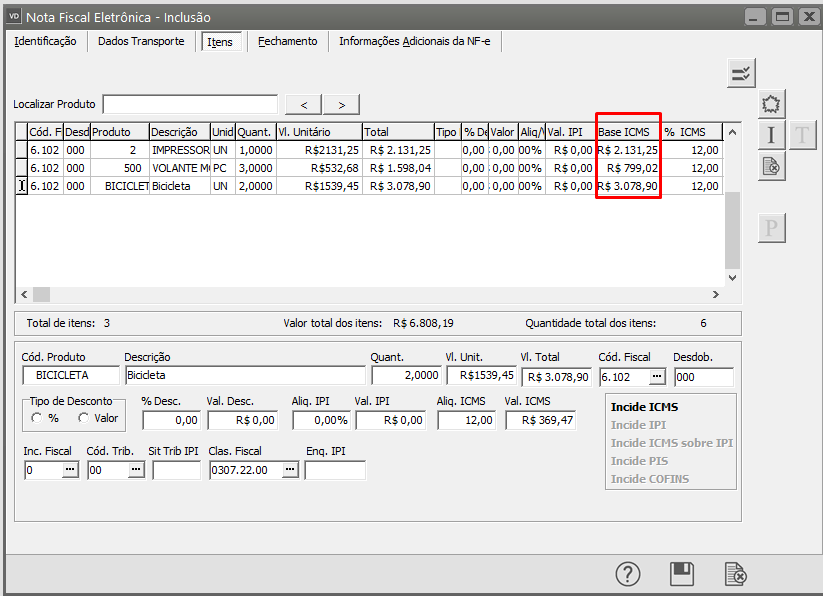This screenshot has height=596, width=823.
Task: Click the Localizar Produto search field
Action: (x=190, y=104)
